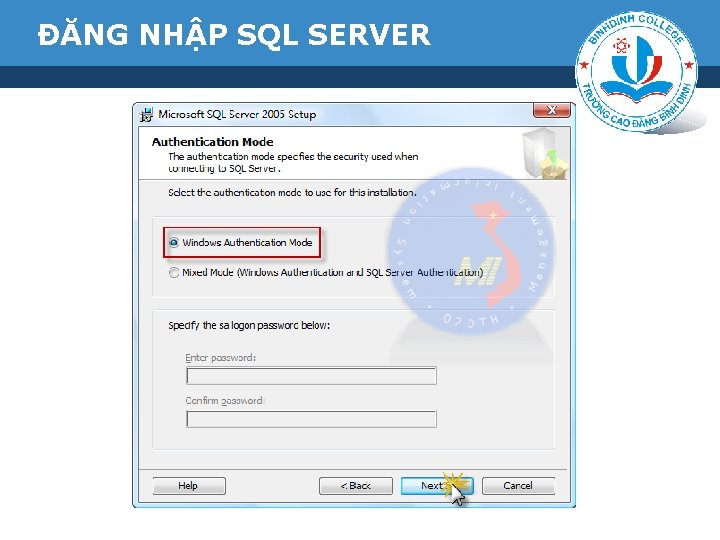Choose the Mixed Mode radio option
720x540 pixels.
click(x=174, y=273)
